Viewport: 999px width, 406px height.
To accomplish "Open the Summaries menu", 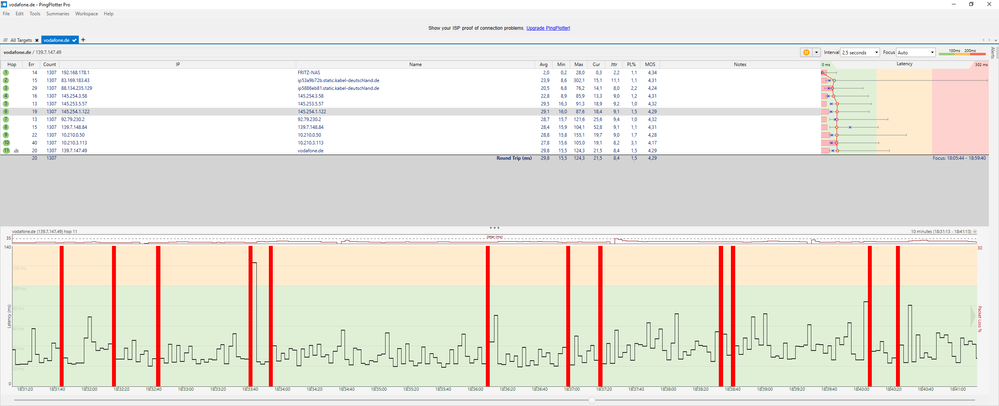I will coord(57,13).
